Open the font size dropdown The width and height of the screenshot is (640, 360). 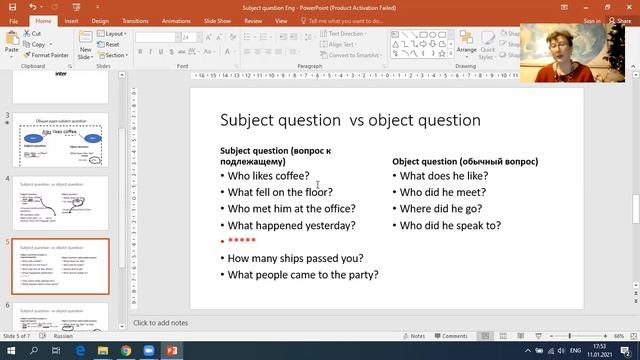(199, 37)
